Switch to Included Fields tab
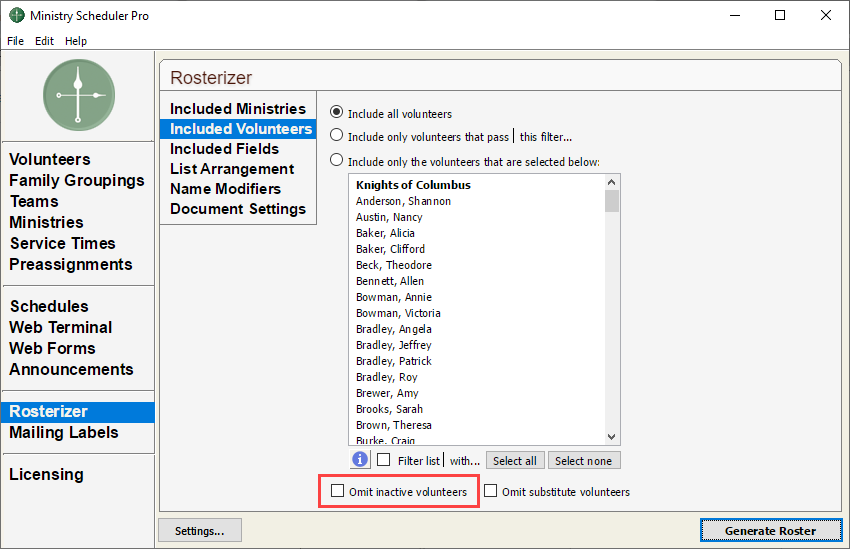 [238, 148]
